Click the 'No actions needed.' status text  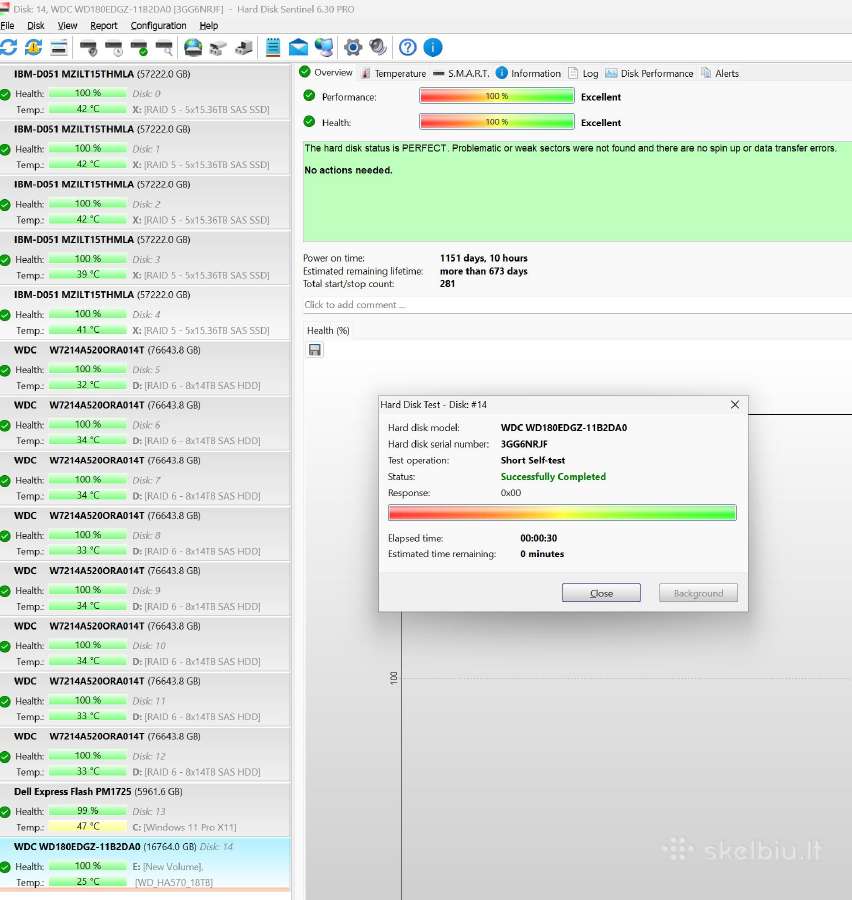[x=348, y=170]
